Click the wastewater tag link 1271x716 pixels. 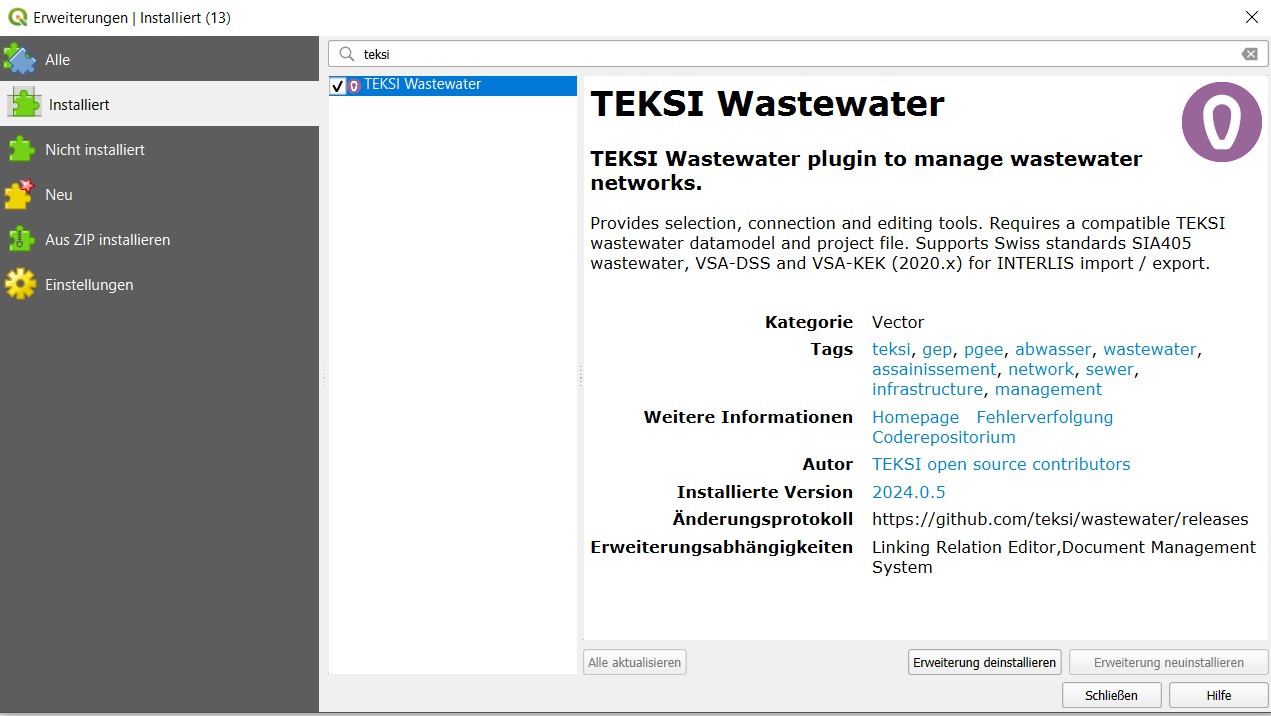[x=1150, y=349]
